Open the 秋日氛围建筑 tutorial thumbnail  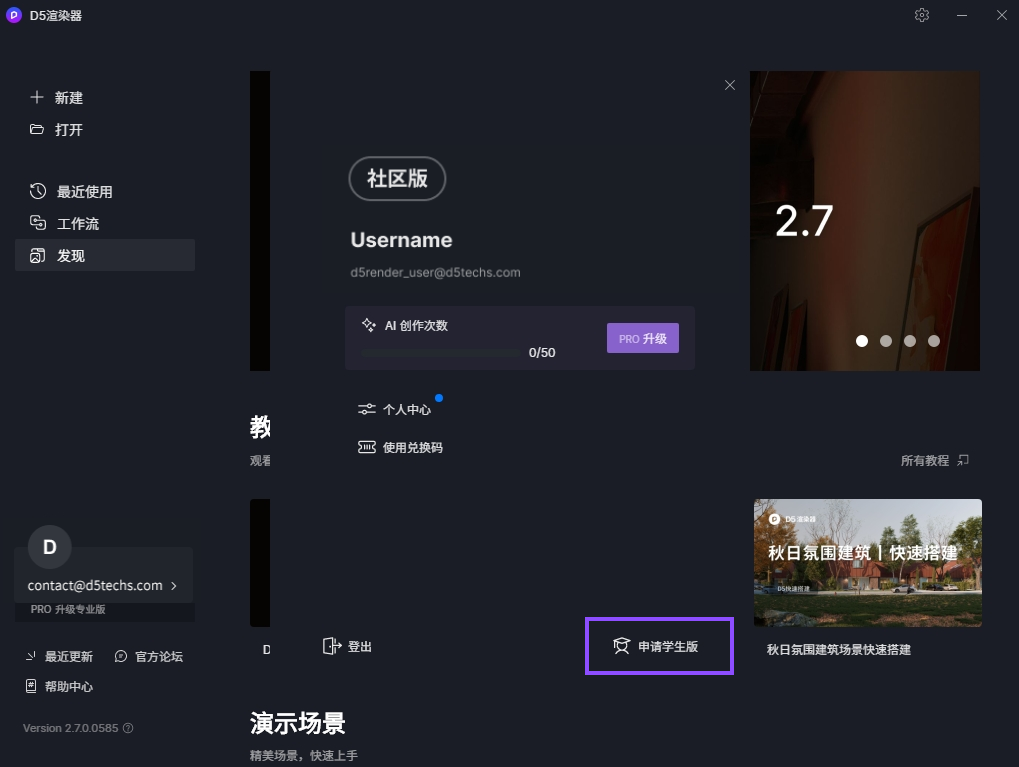point(866,562)
